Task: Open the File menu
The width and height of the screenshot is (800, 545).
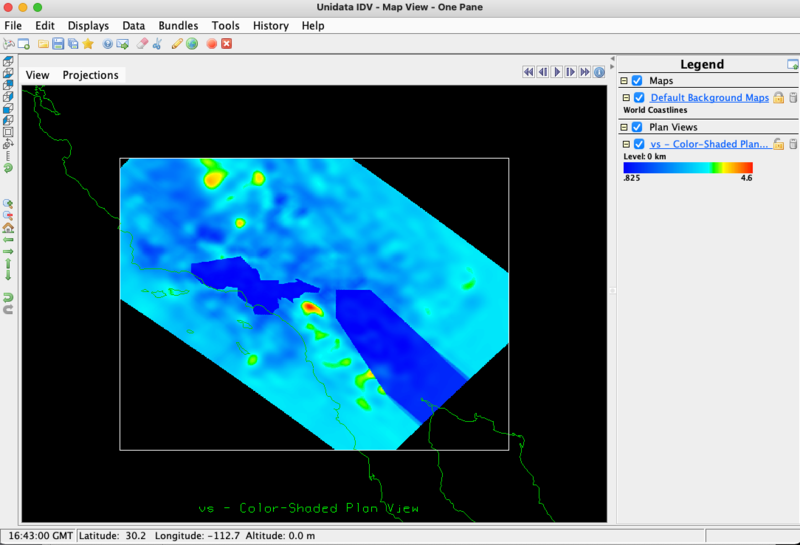Action: (13, 26)
